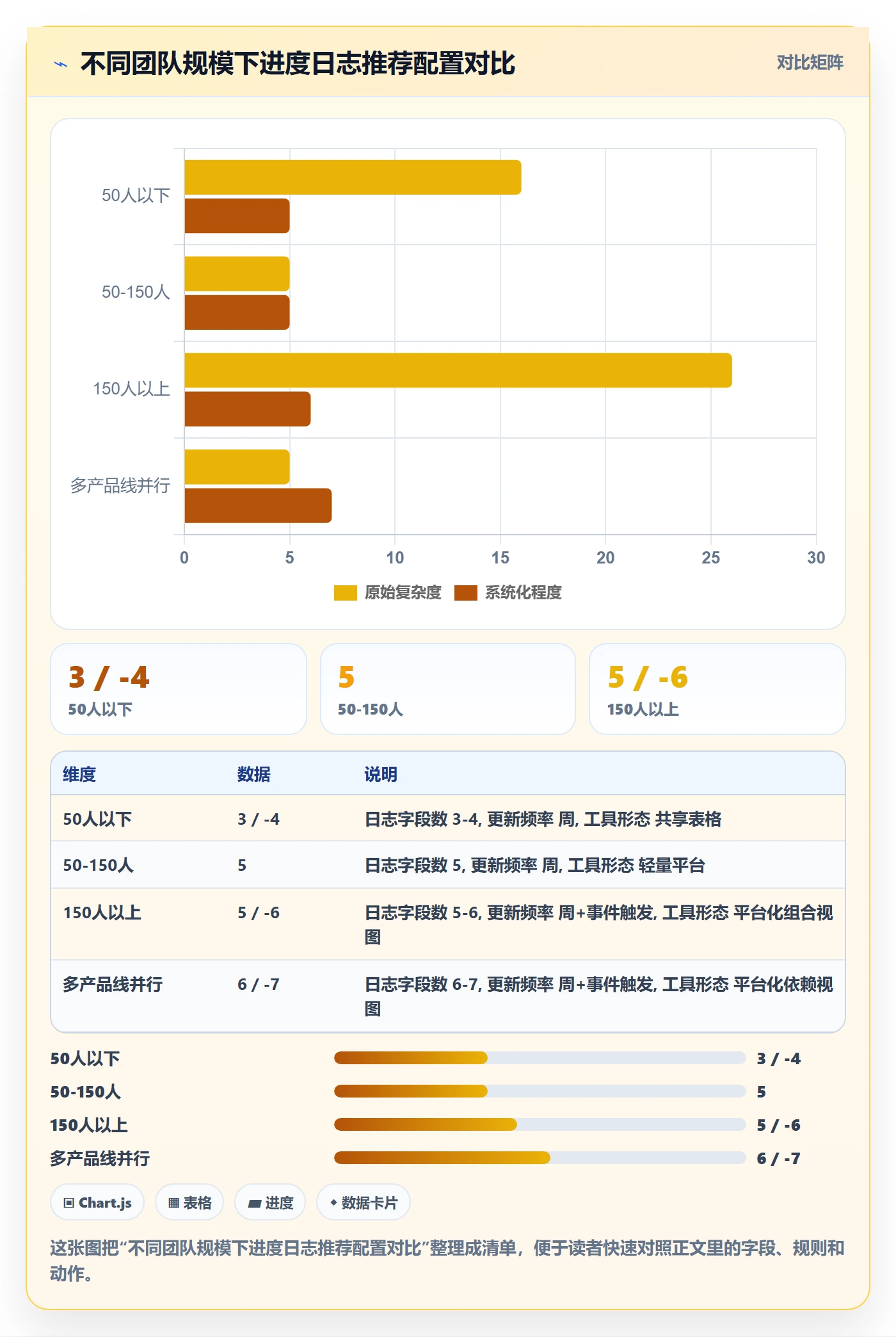Select the 50-150人 table row name
This screenshot has height=1337, width=896.
98,865
